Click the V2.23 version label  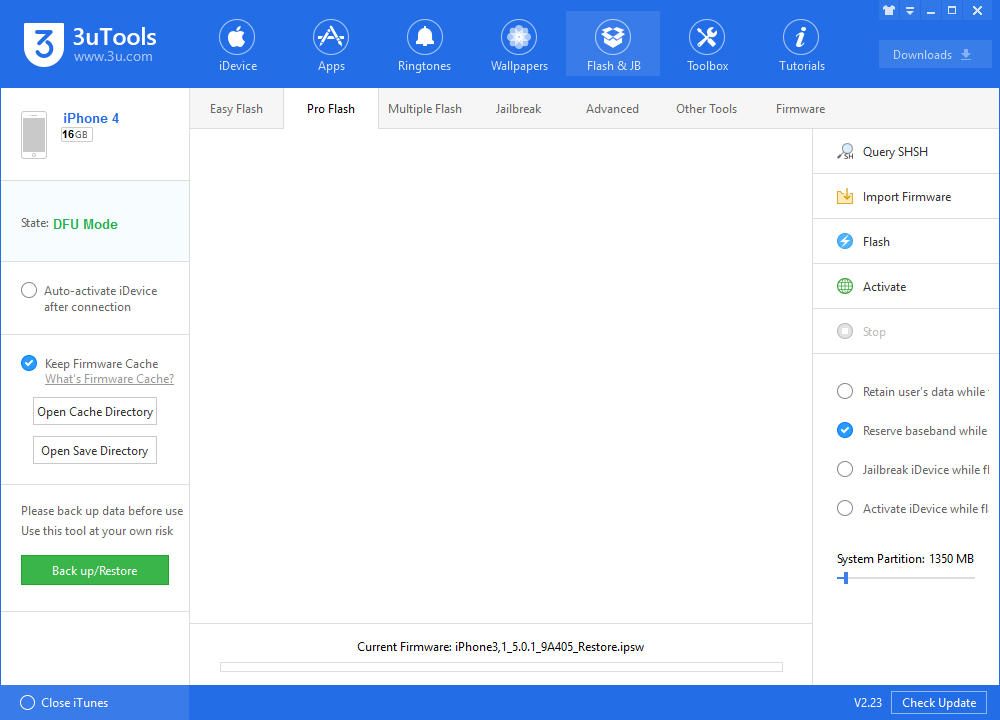[868, 702]
